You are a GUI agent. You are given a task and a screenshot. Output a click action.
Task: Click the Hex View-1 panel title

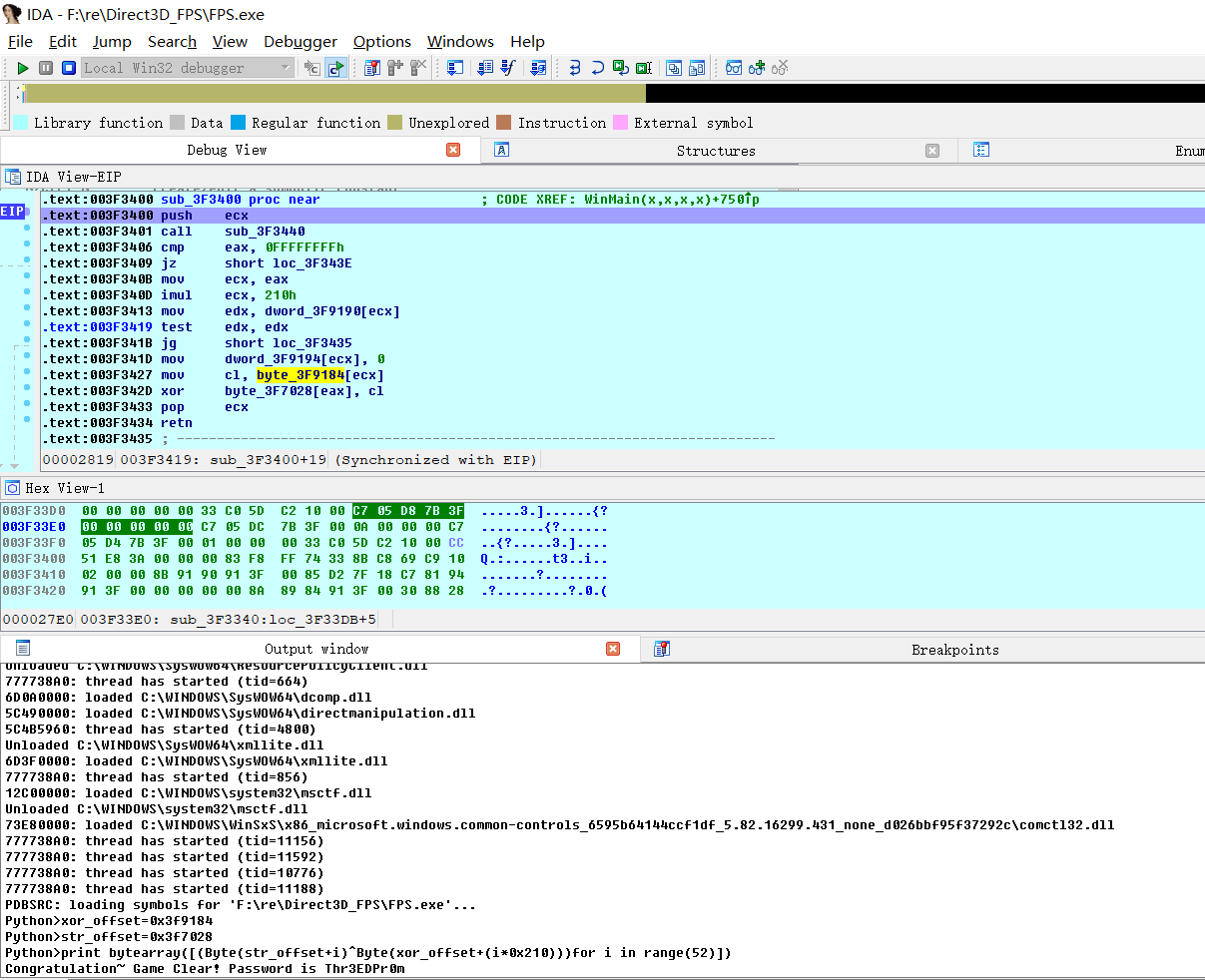65,488
